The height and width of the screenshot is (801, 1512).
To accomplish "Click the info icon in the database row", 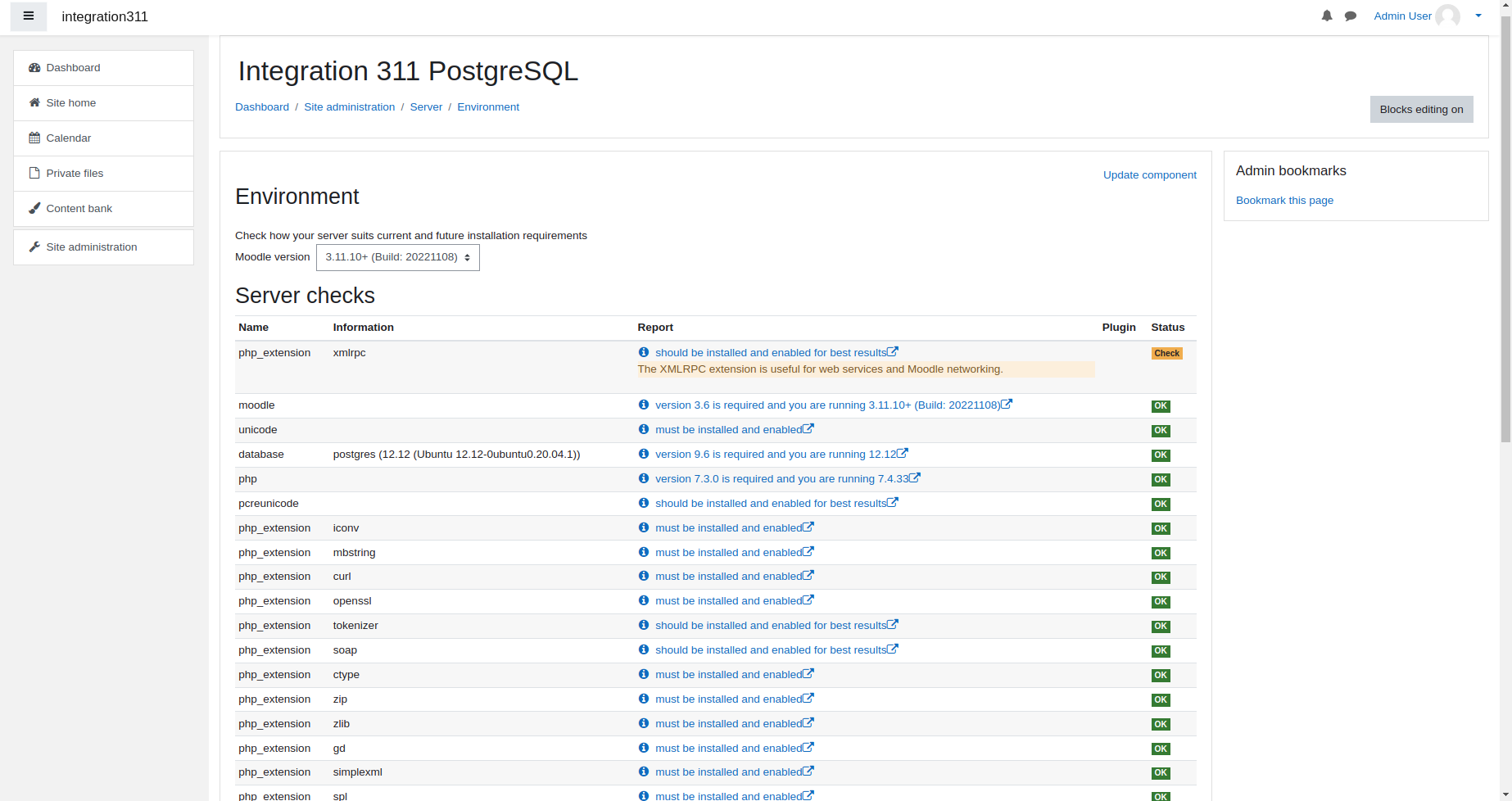I will (x=644, y=454).
